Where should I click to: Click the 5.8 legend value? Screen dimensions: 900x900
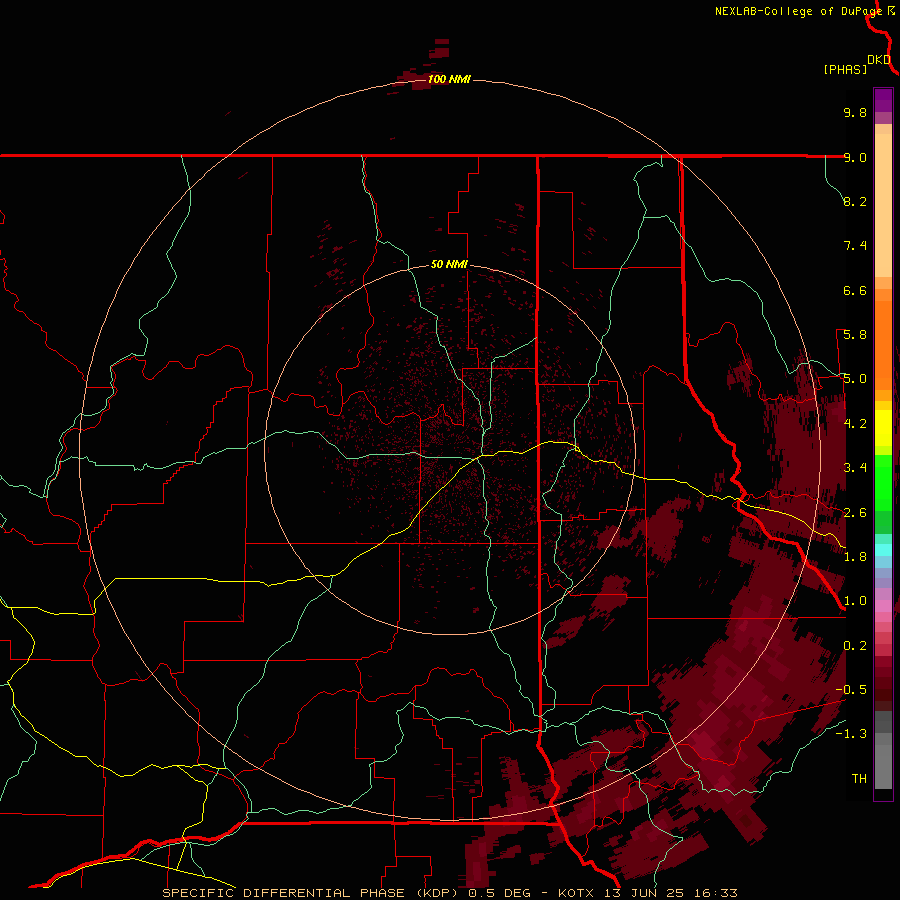point(855,335)
